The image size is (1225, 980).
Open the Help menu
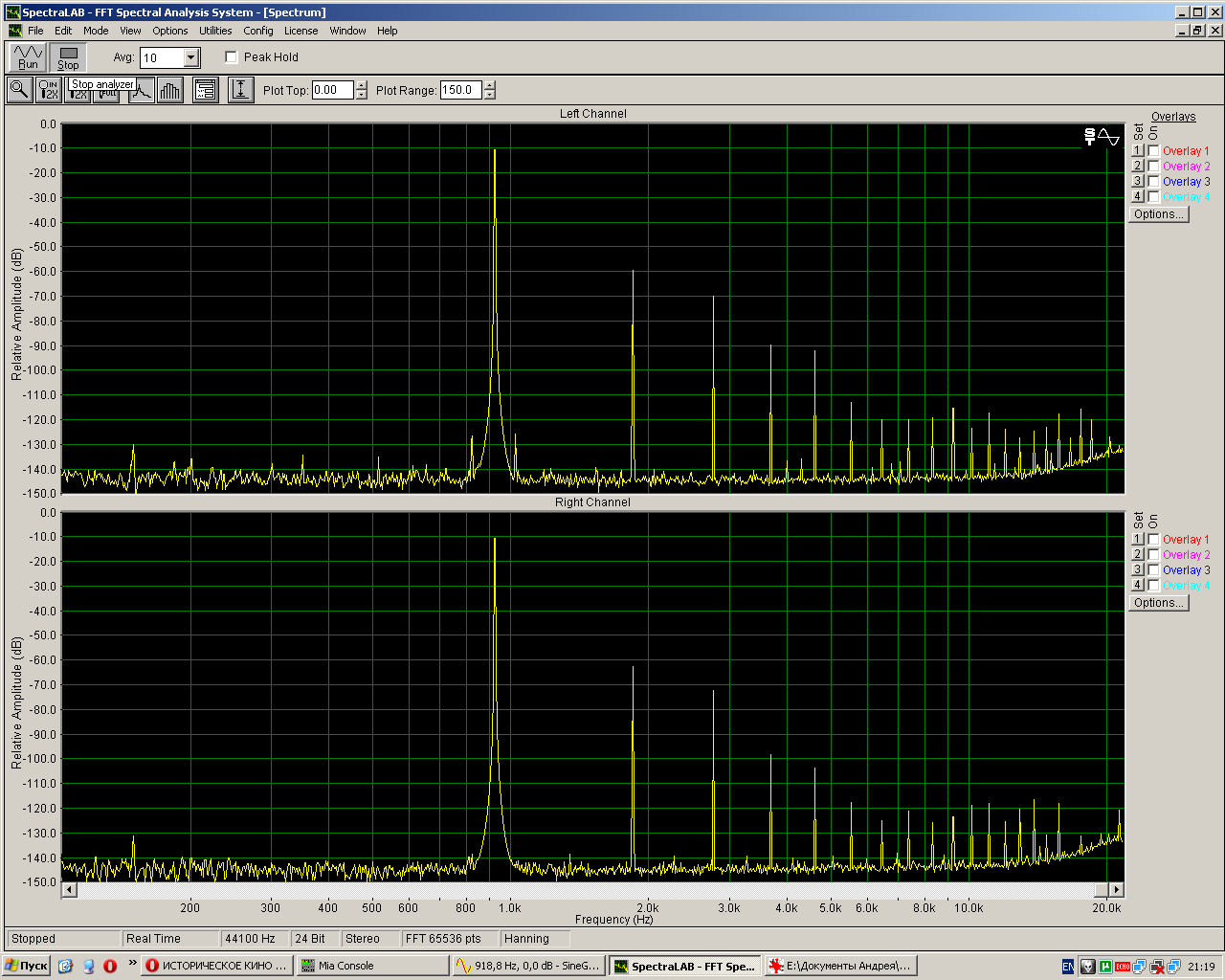[387, 31]
